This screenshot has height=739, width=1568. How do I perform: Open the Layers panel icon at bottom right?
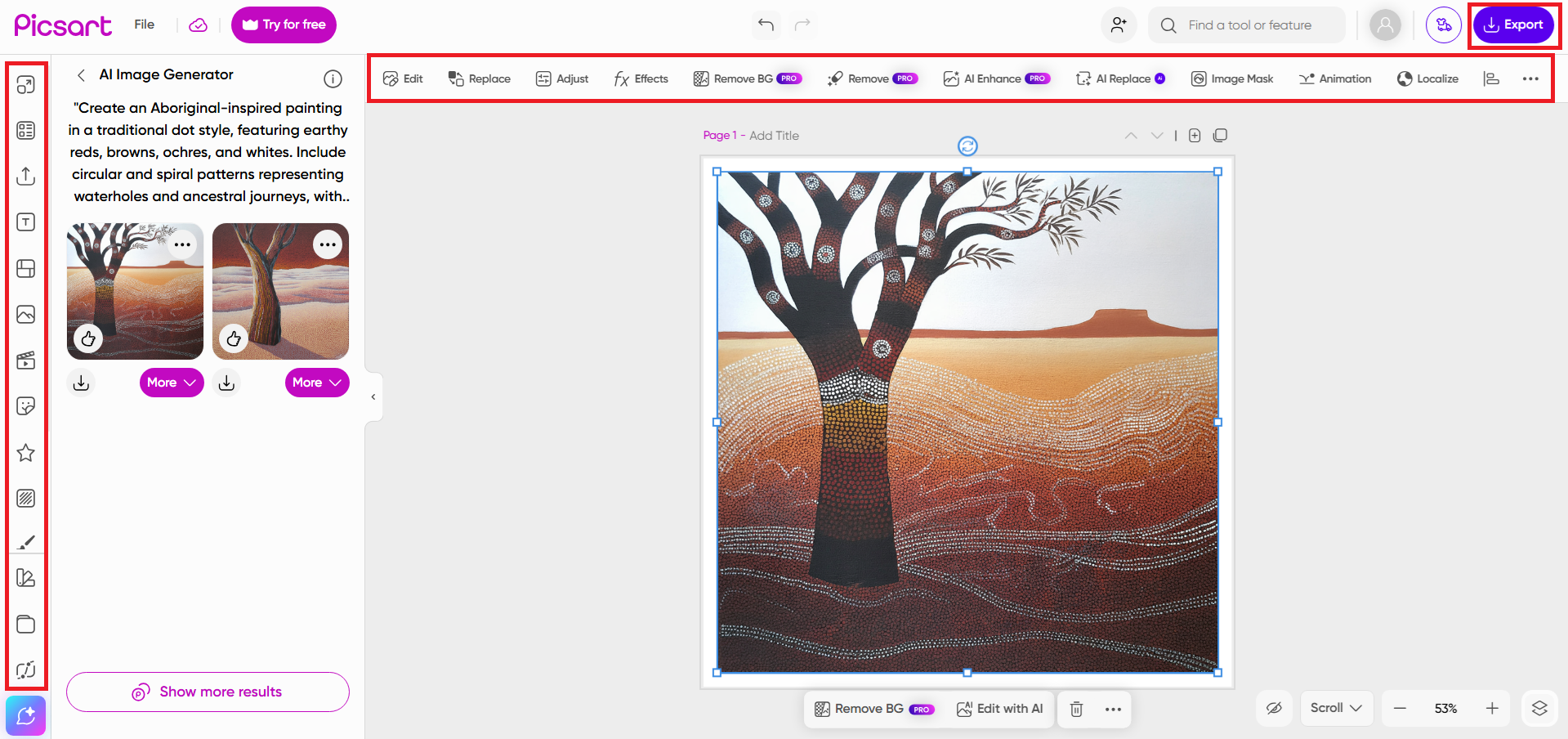[x=1539, y=709]
